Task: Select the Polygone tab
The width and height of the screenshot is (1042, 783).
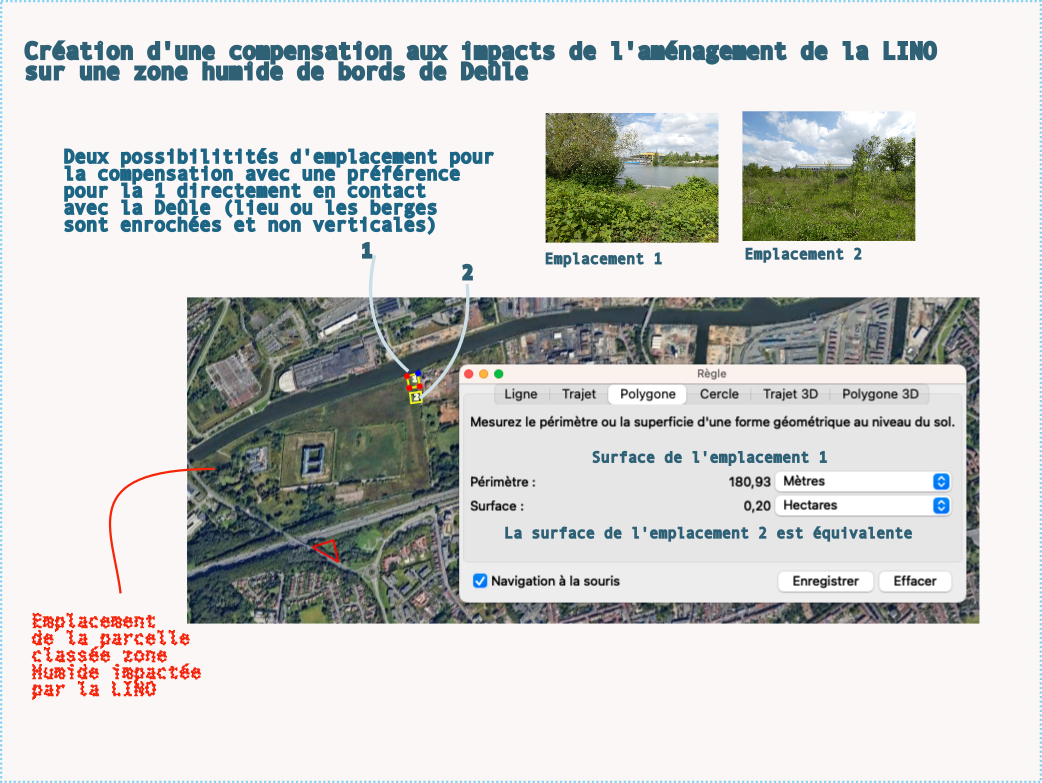Action: [647, 394]
